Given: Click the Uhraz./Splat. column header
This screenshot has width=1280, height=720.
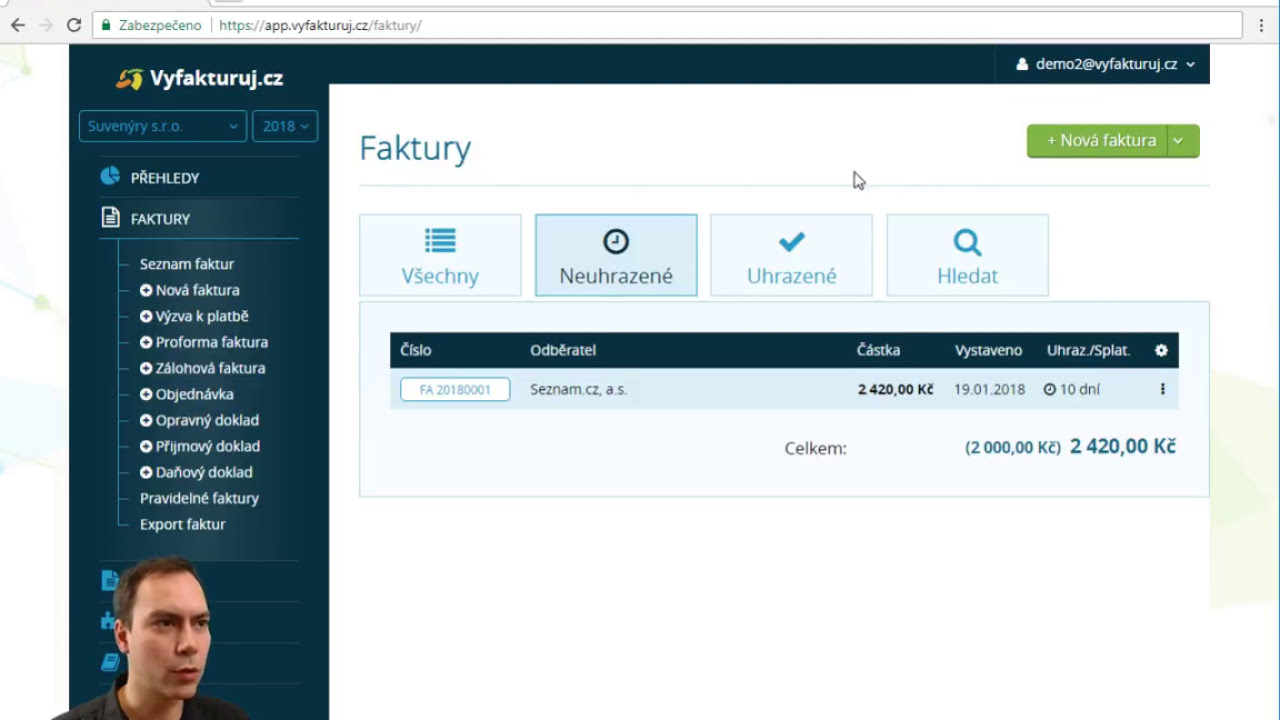Looking at the screenshot, I should click(x=1088, y=350).
